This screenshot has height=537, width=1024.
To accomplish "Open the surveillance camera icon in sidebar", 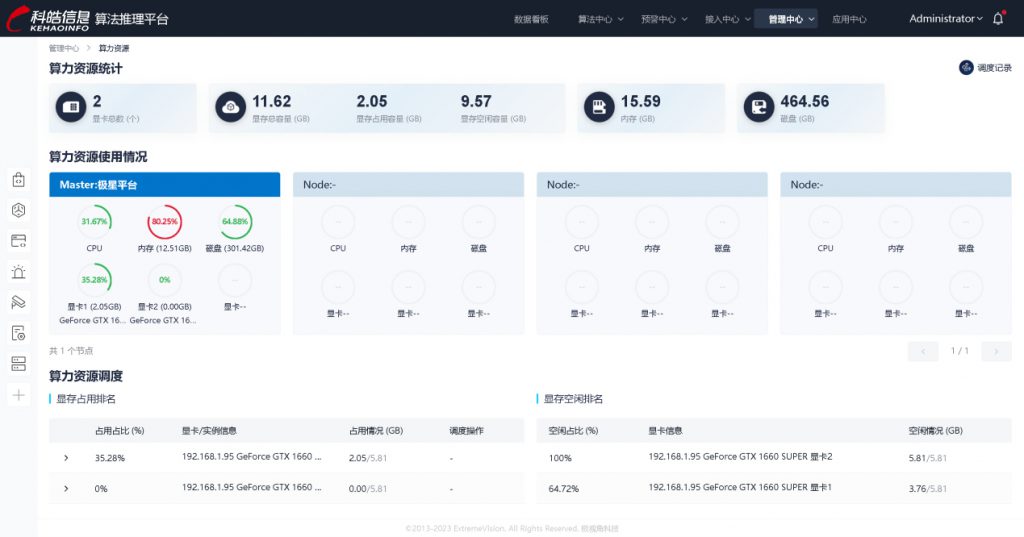I will 18,302.
